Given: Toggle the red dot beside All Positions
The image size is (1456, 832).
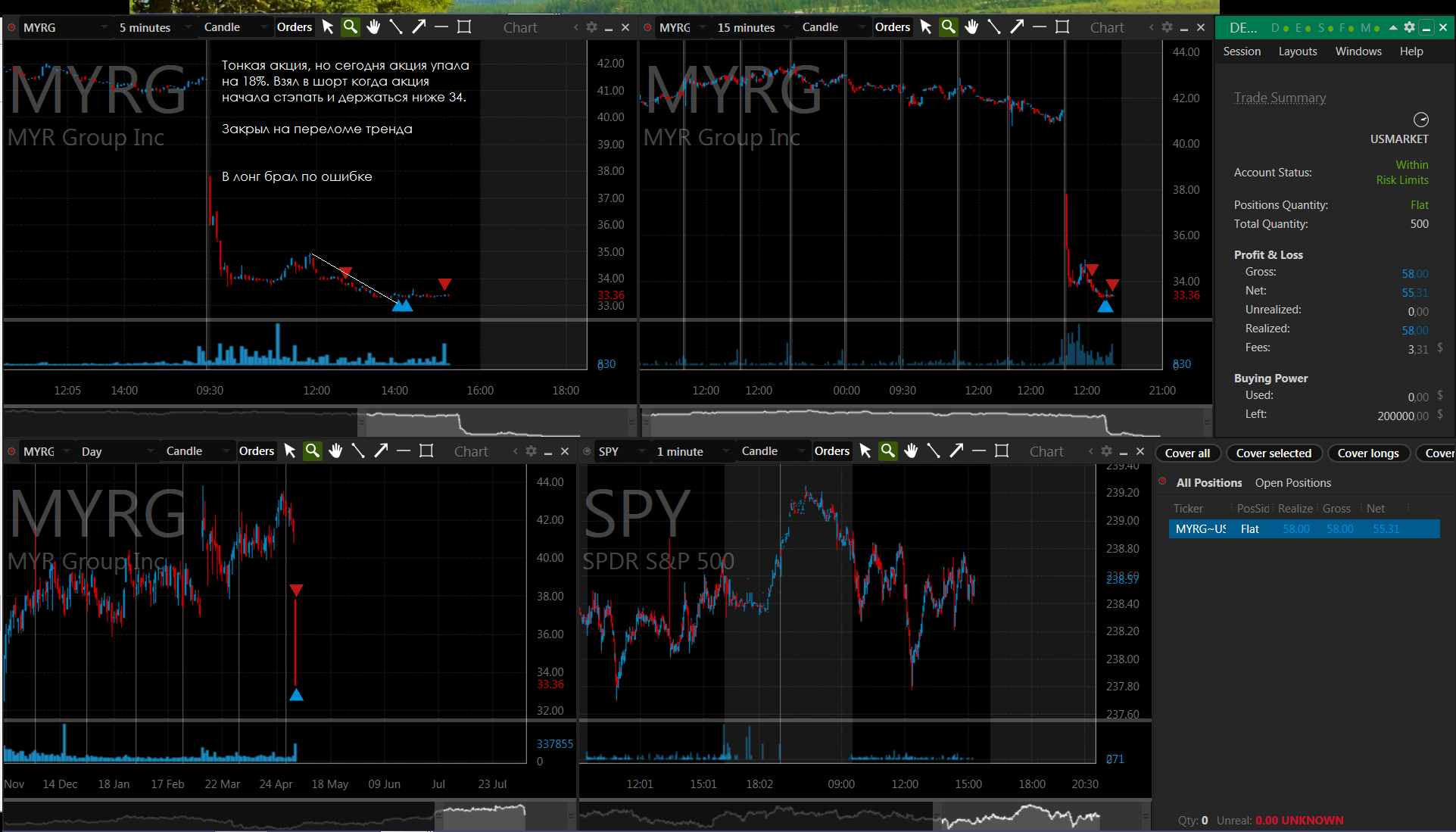Looking at the screenshot, I should pyautogui.click(x=1162, y=481).
